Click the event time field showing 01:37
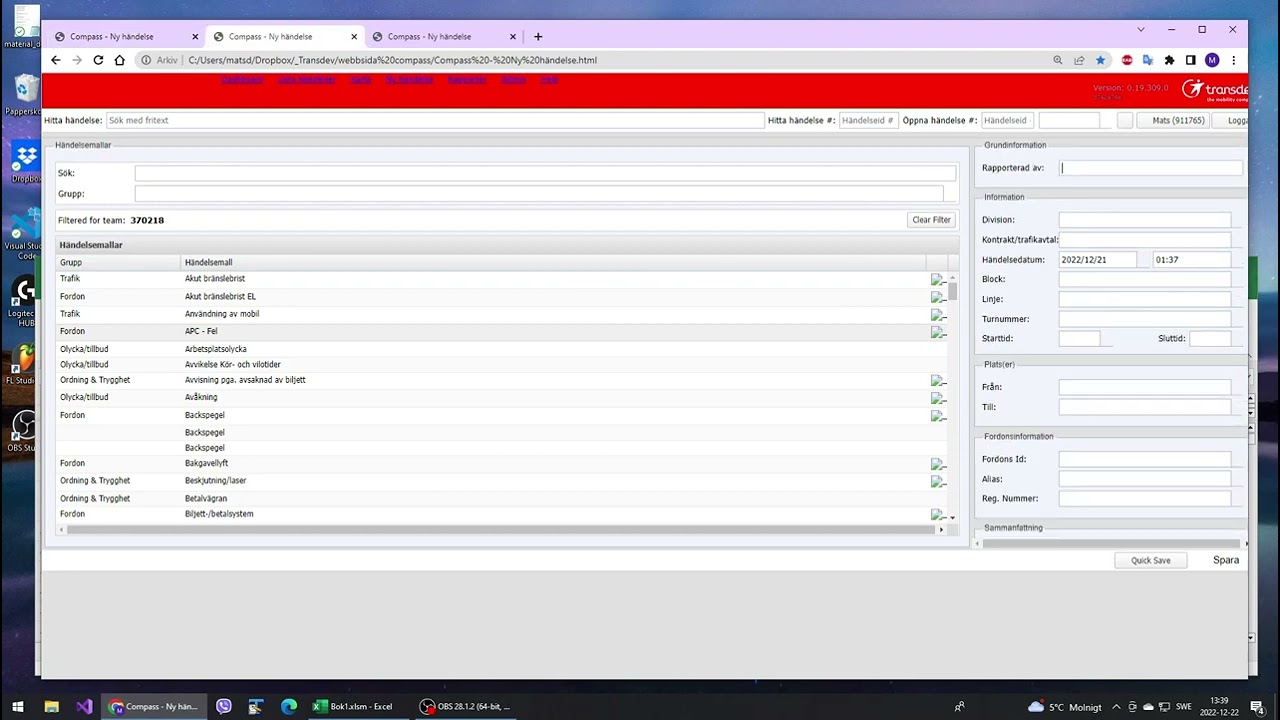This screenshot has height=720, width=1280. [x=1191, y=260]
